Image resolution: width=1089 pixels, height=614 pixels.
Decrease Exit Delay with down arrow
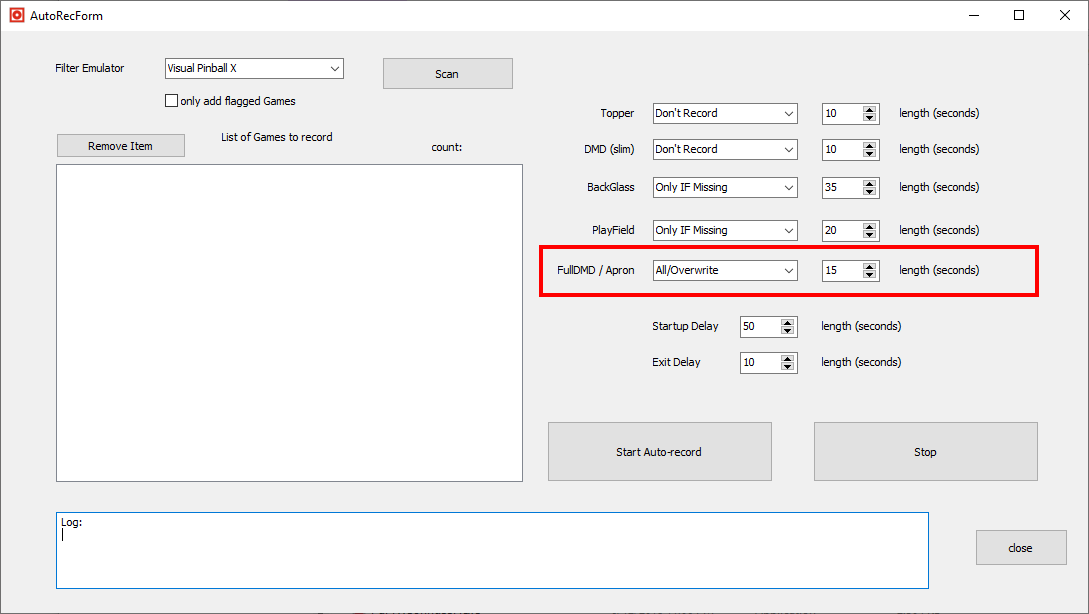788,367
